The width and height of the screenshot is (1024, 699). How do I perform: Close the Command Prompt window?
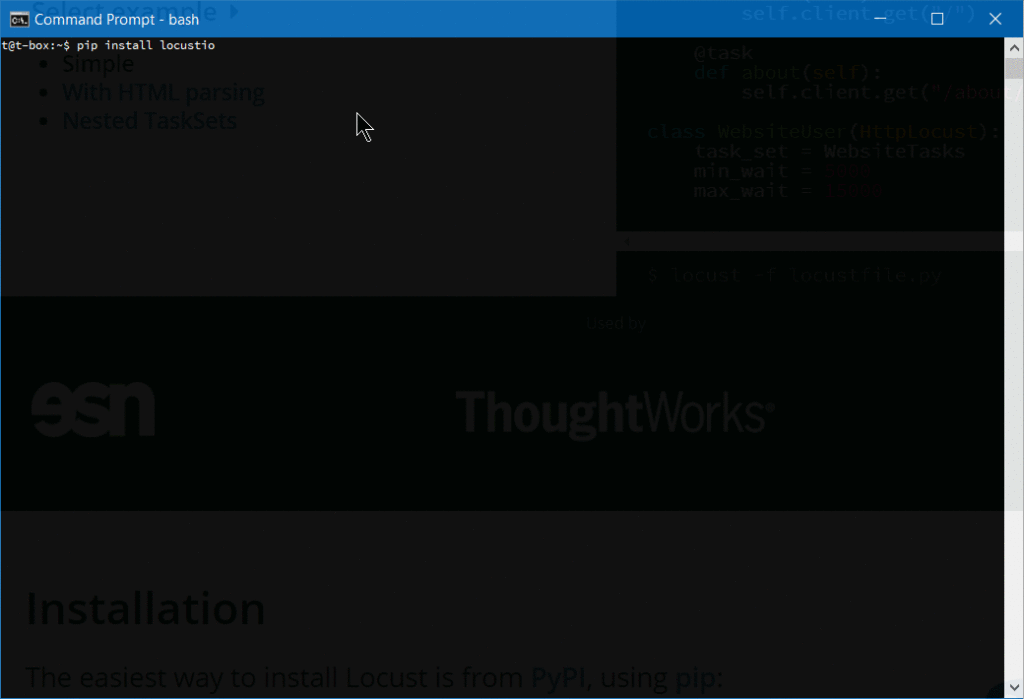[995, 19]
